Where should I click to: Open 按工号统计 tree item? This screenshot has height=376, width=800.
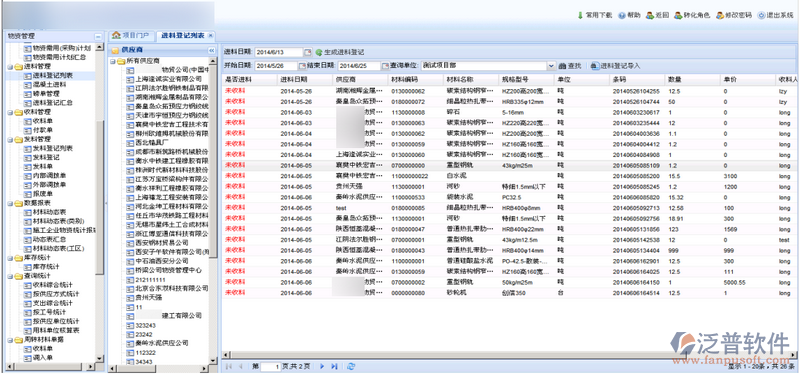(49, 312)
